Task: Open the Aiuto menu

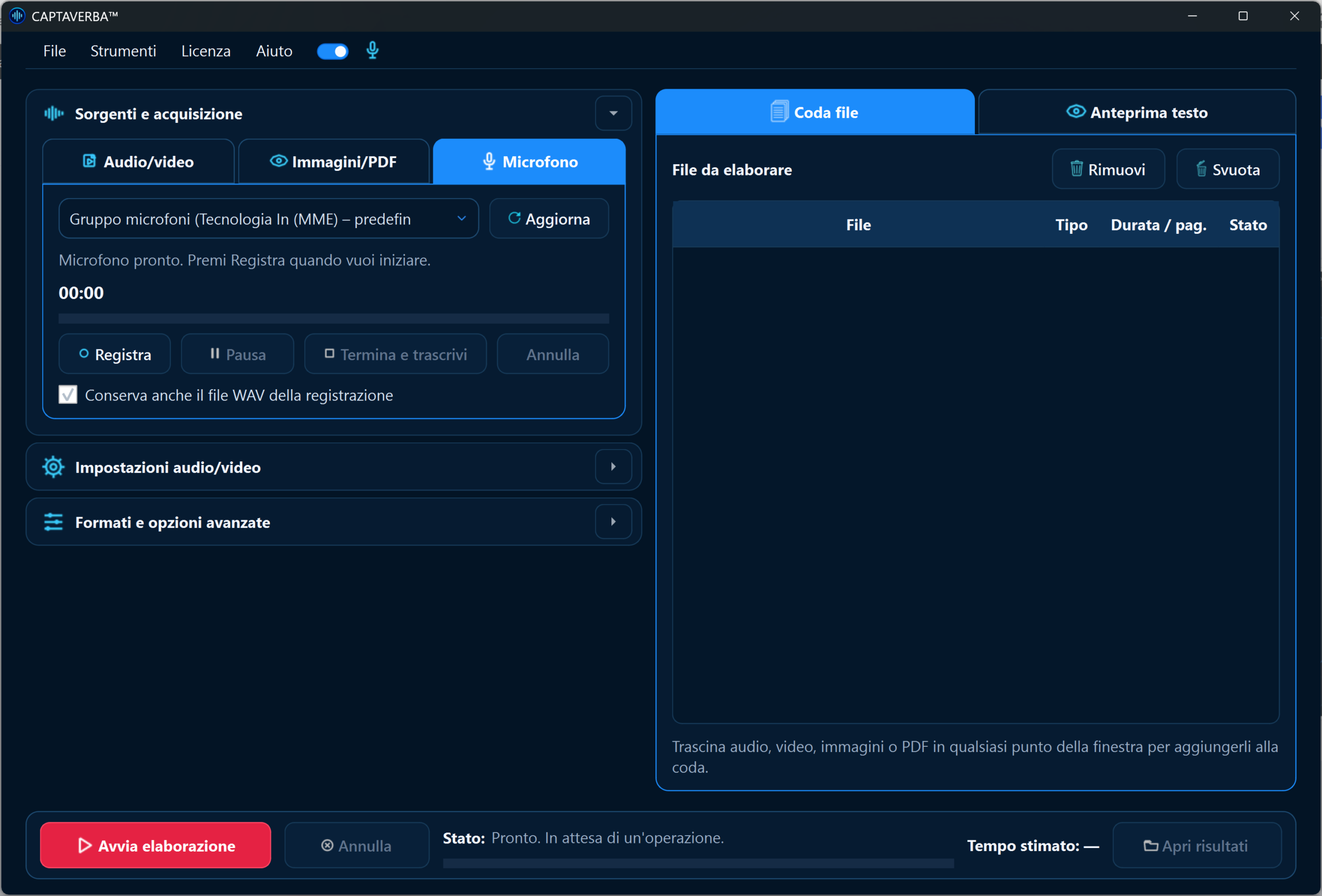Action: tap(274, 51)
